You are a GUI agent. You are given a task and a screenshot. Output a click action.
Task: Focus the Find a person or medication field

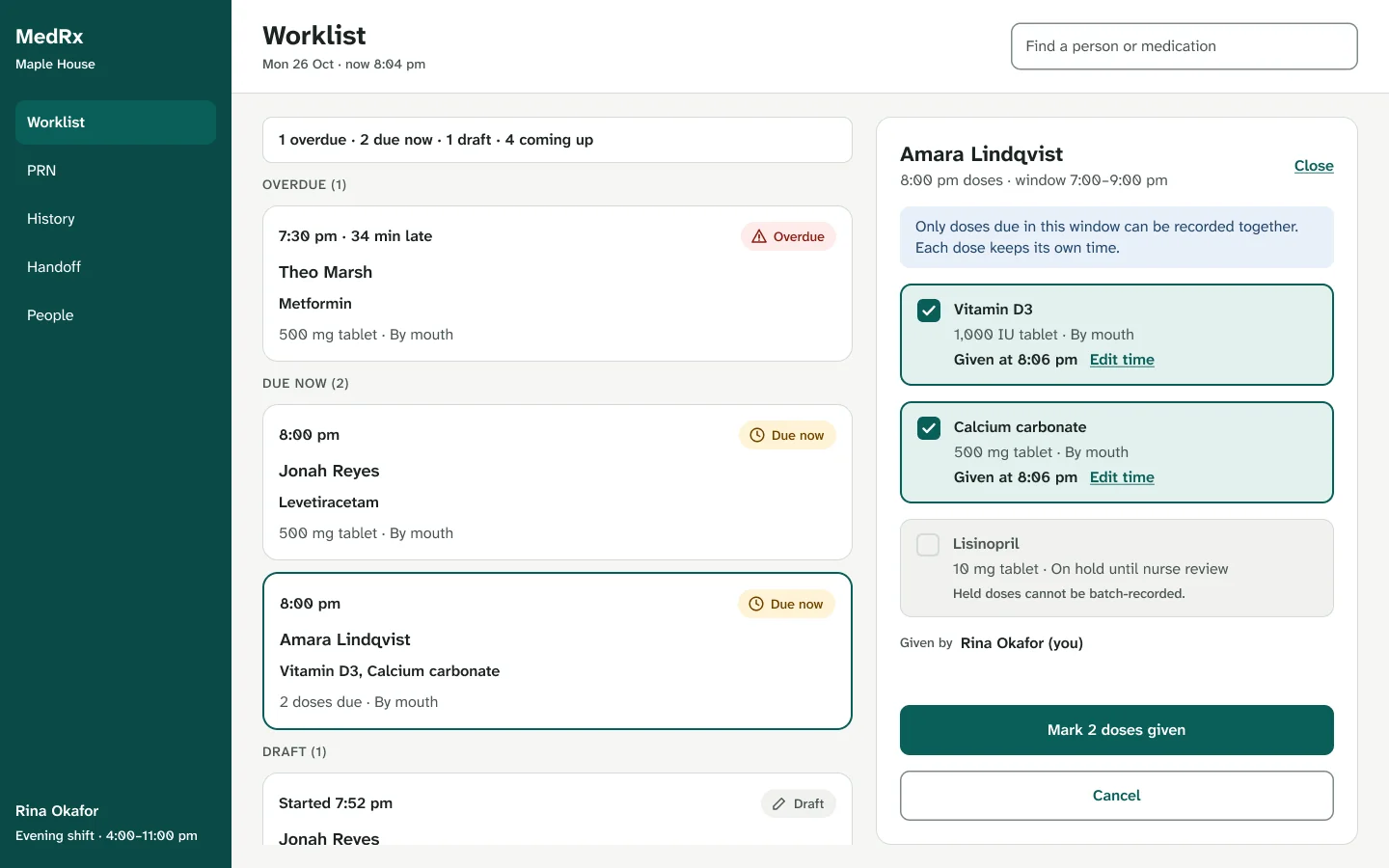(x=1185, y=46)
